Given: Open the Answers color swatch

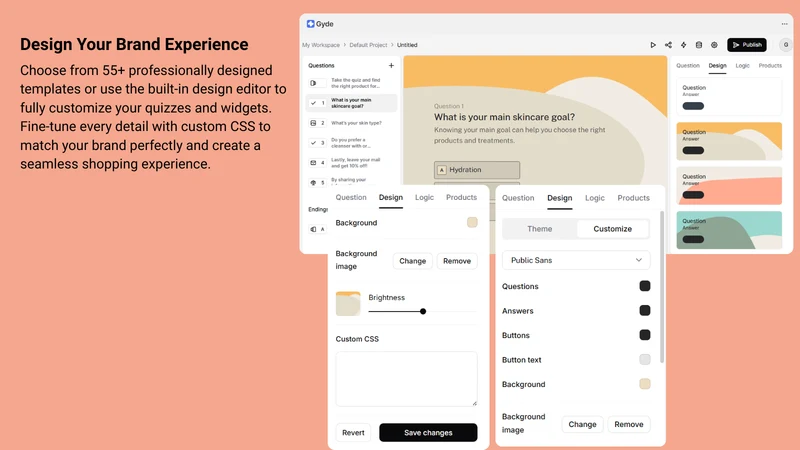Looking at the screenshot, I should click(645, 311).
